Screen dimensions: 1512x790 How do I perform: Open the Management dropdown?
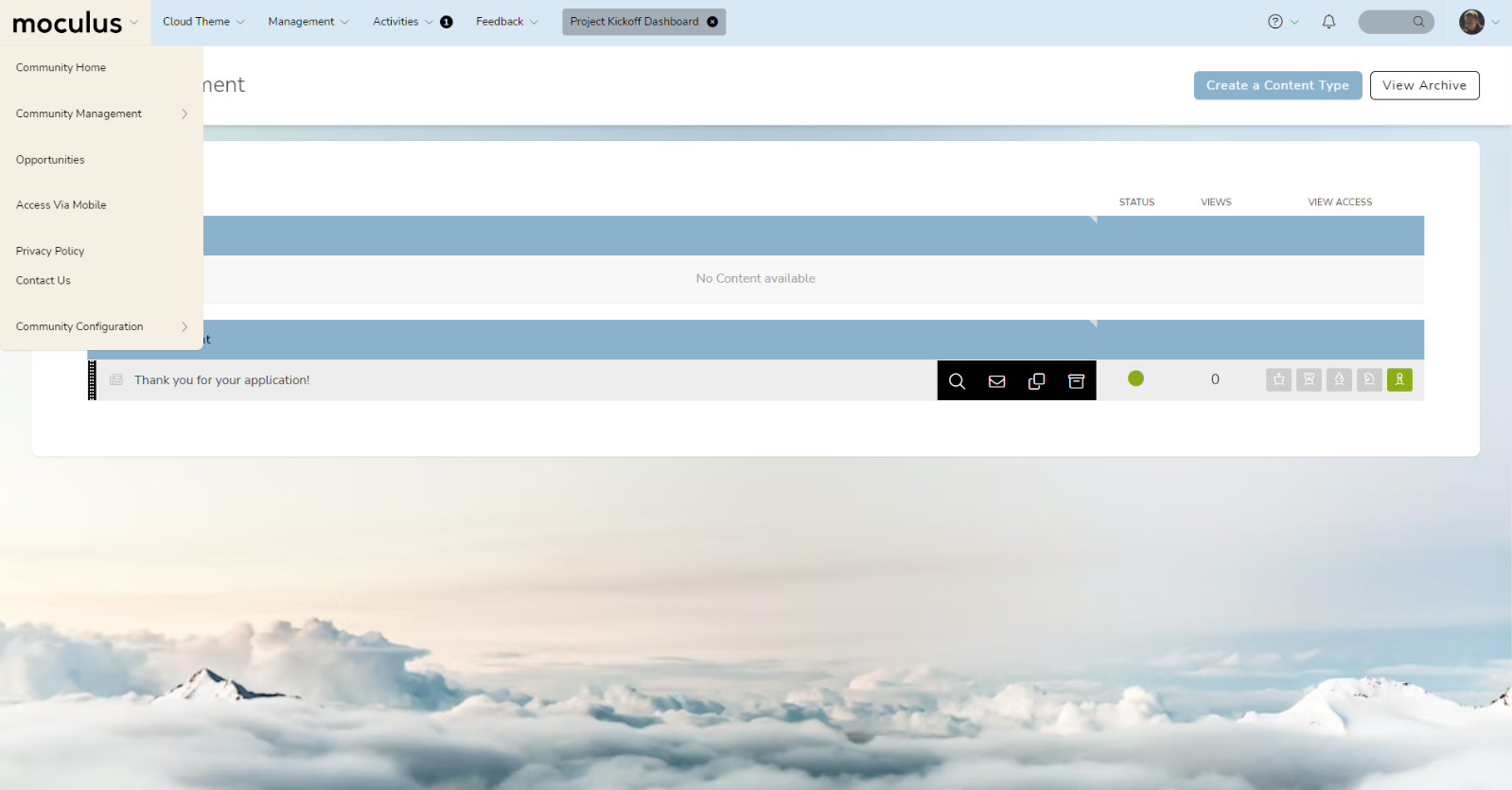pyautogui.click(x=308, y=22)
